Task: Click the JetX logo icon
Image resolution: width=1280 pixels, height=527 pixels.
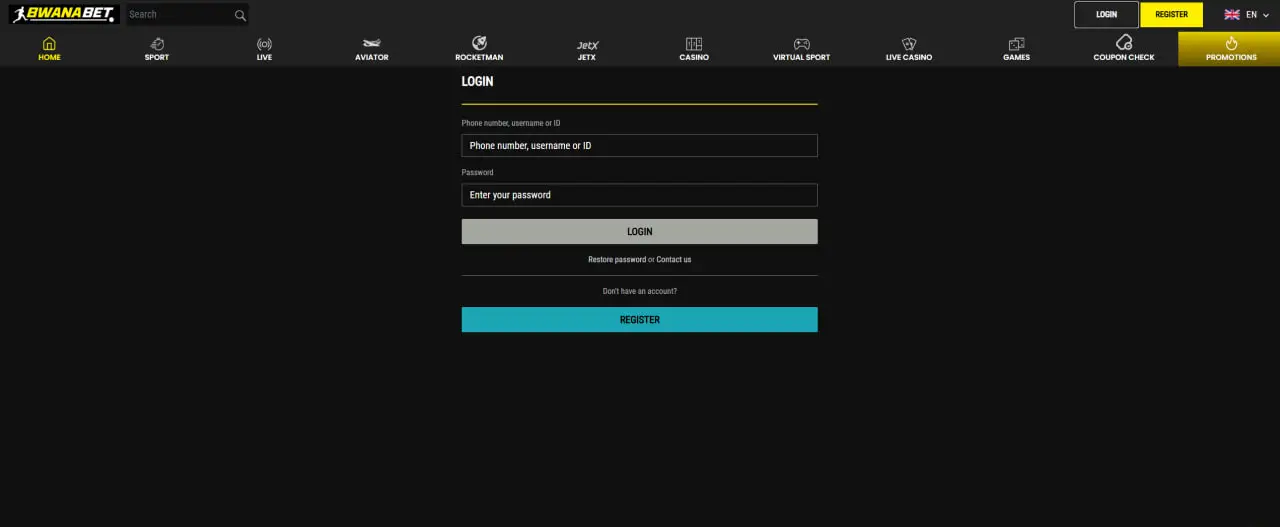Action: pyautogui.click(x=587, y=45)
